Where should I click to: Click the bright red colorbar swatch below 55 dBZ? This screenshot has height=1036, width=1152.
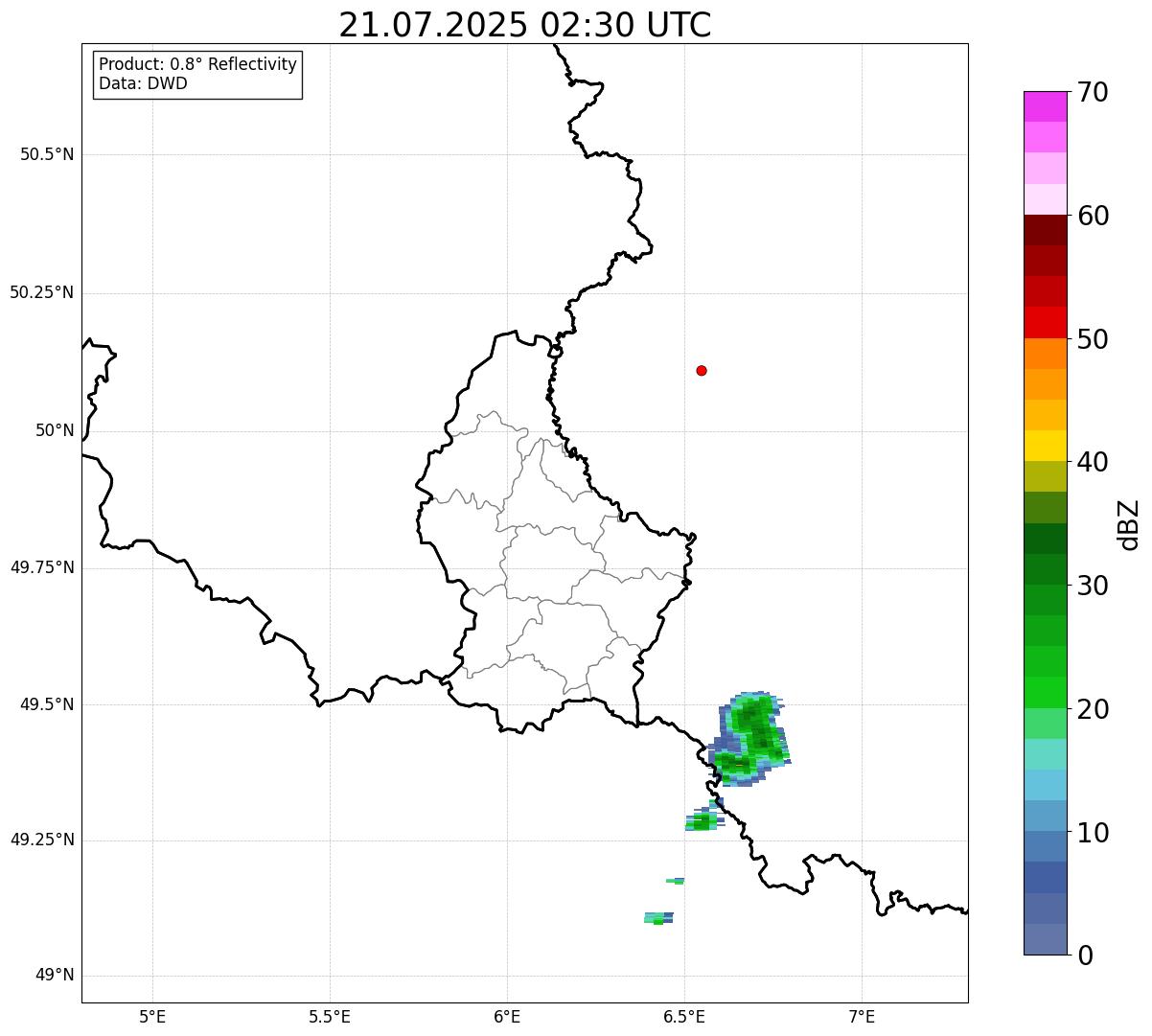pos(1045,322)
